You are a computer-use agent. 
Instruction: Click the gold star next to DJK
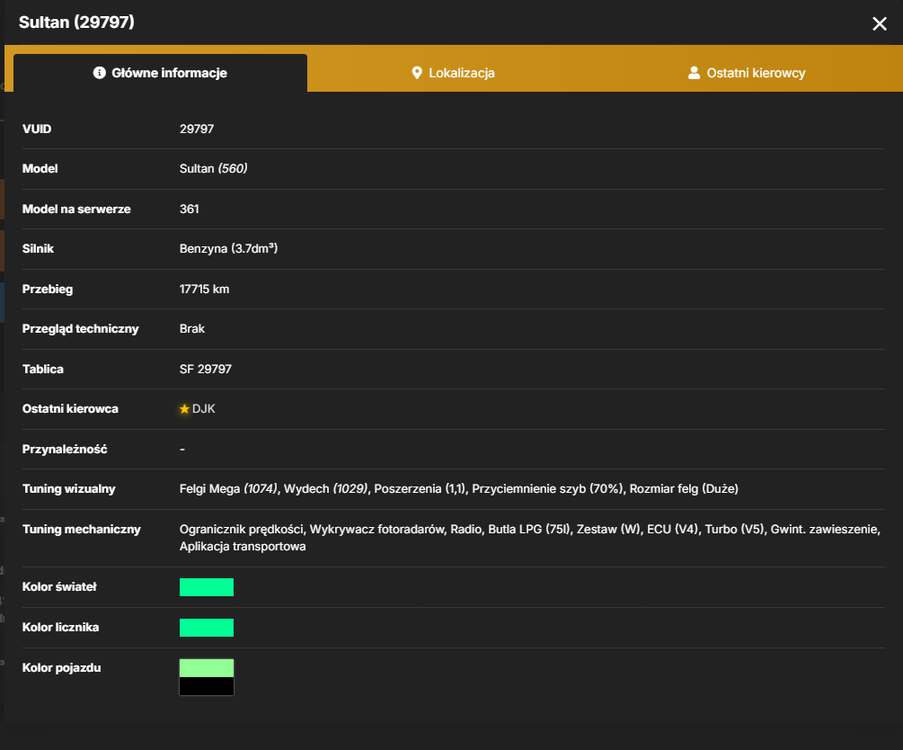(x=184, y=409)
